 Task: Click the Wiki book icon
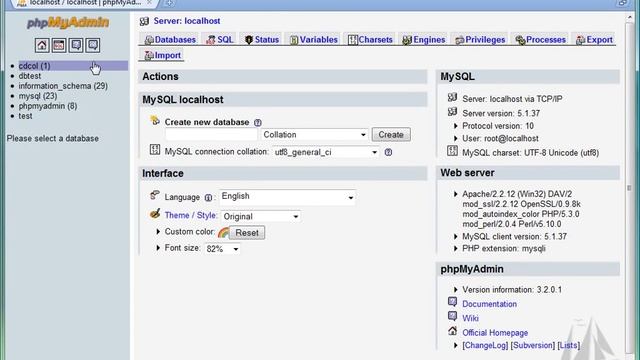(x=452, y=316)
